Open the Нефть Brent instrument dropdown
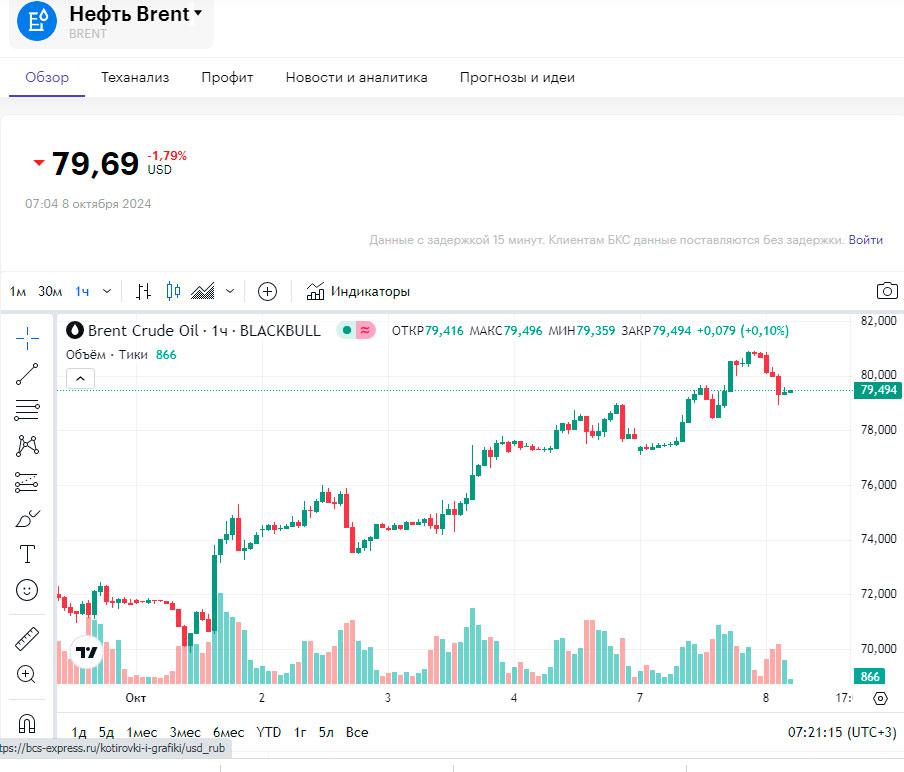Image resolution: width=904 pixels, height=772 pixels. tap(198, 14)
